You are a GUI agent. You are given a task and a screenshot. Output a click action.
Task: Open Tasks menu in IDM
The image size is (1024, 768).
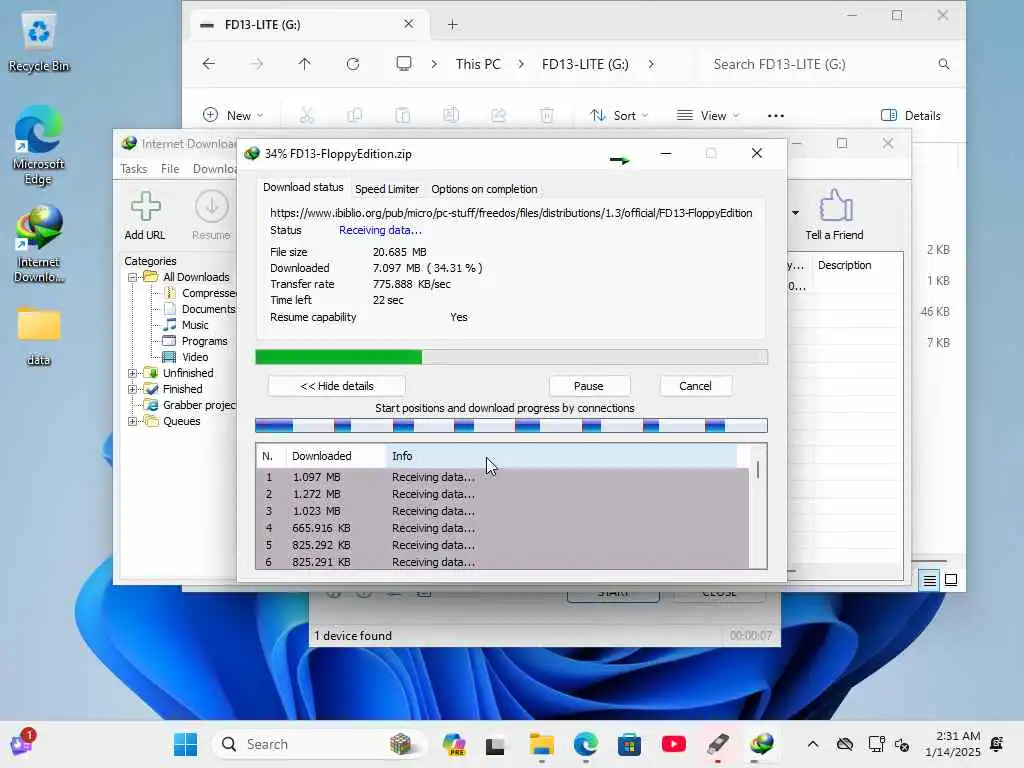[x=134, y=169]
